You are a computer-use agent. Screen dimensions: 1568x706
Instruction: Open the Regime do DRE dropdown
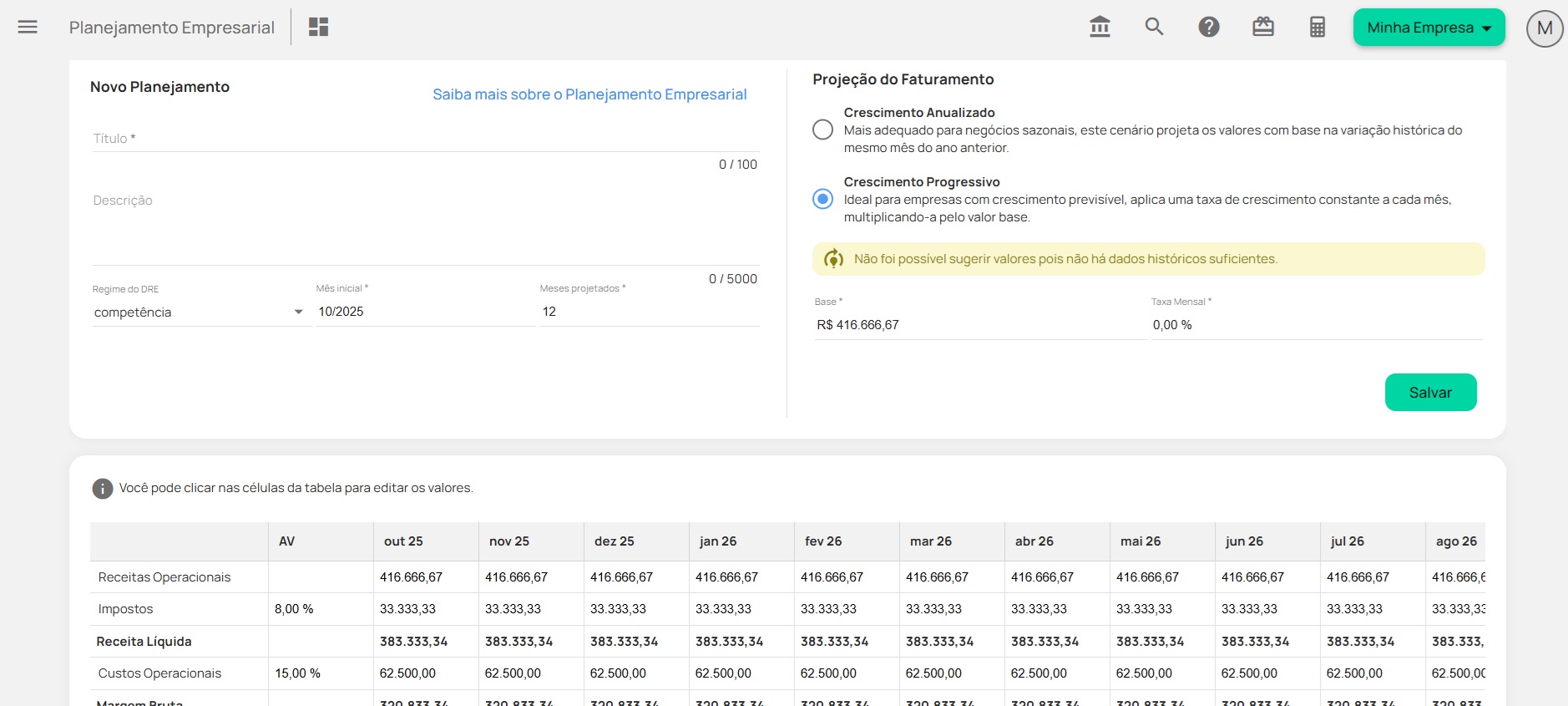[x=199, y=312]
